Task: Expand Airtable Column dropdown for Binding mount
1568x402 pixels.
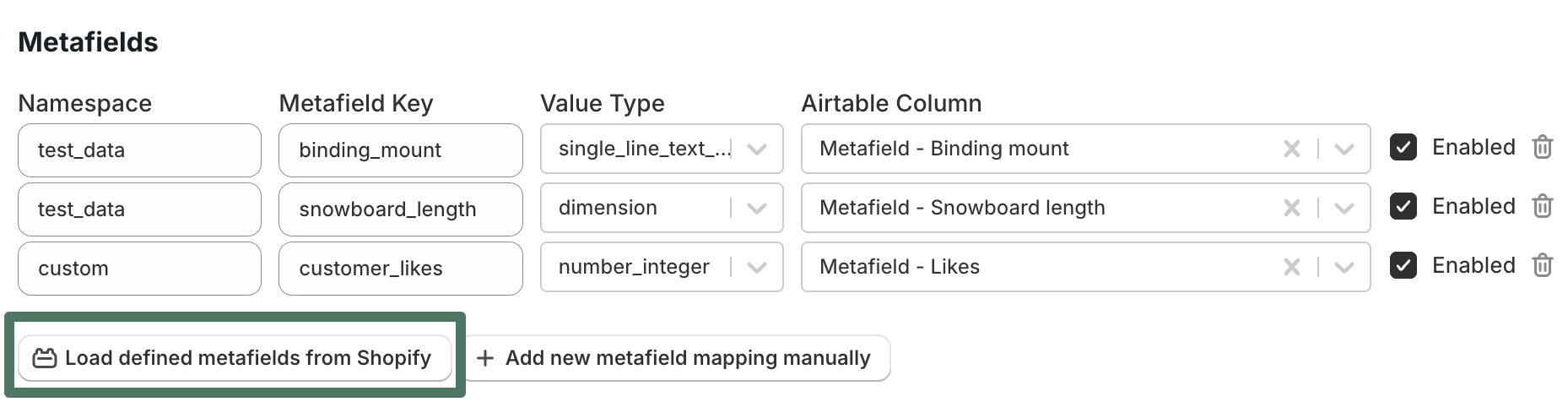Action: 1344,149
